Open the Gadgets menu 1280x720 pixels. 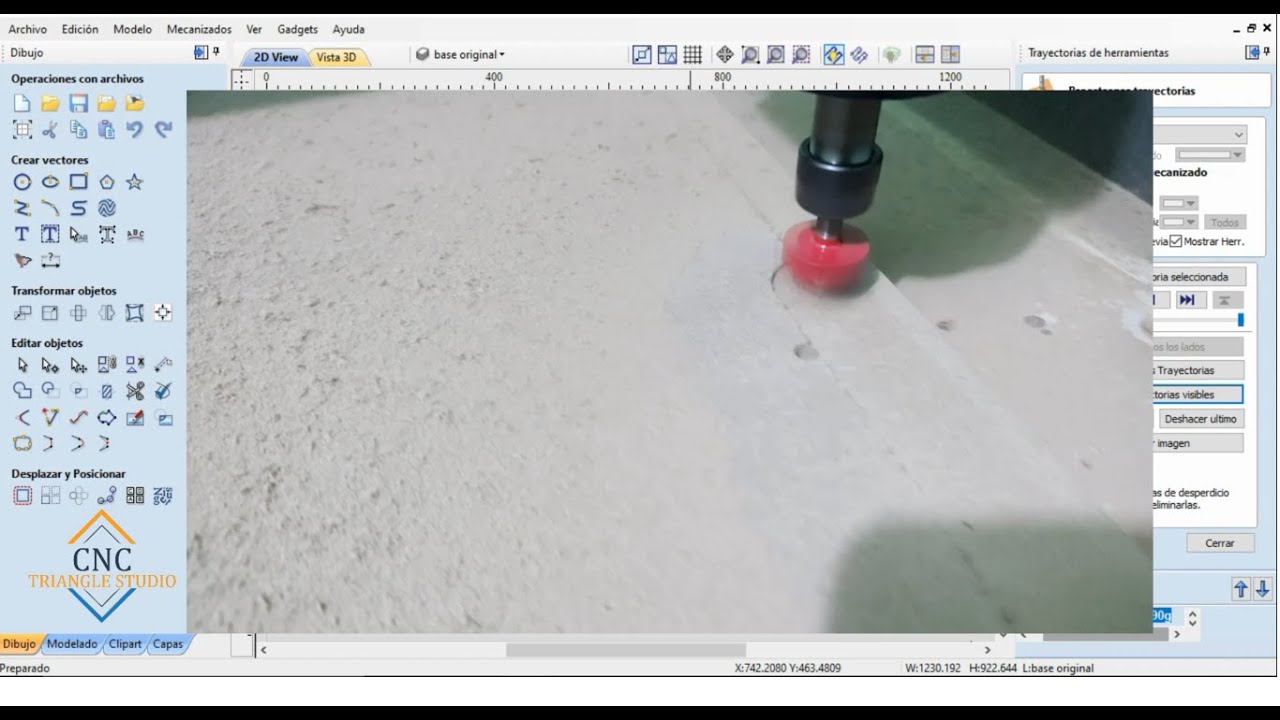coord(297,29)
